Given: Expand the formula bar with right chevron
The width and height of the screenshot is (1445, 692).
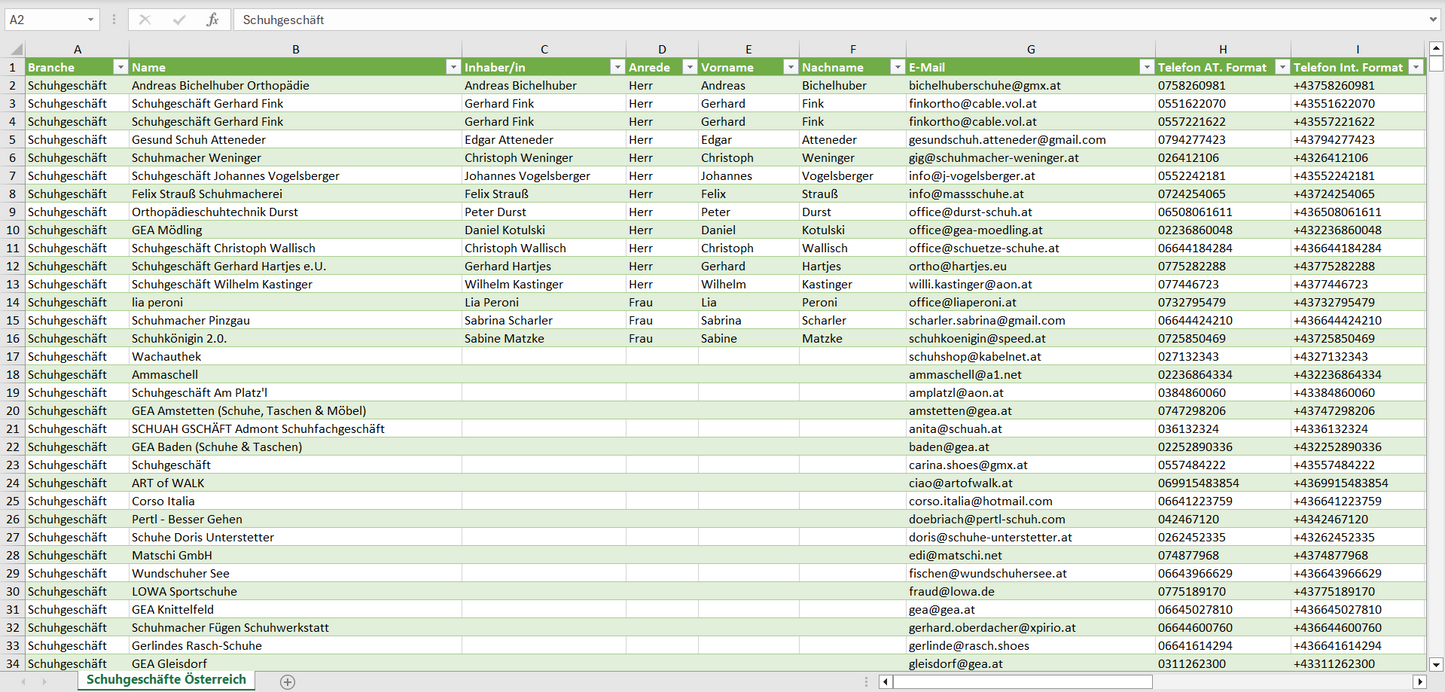Looking at the screenshot, I should (x=1435, y=20).
